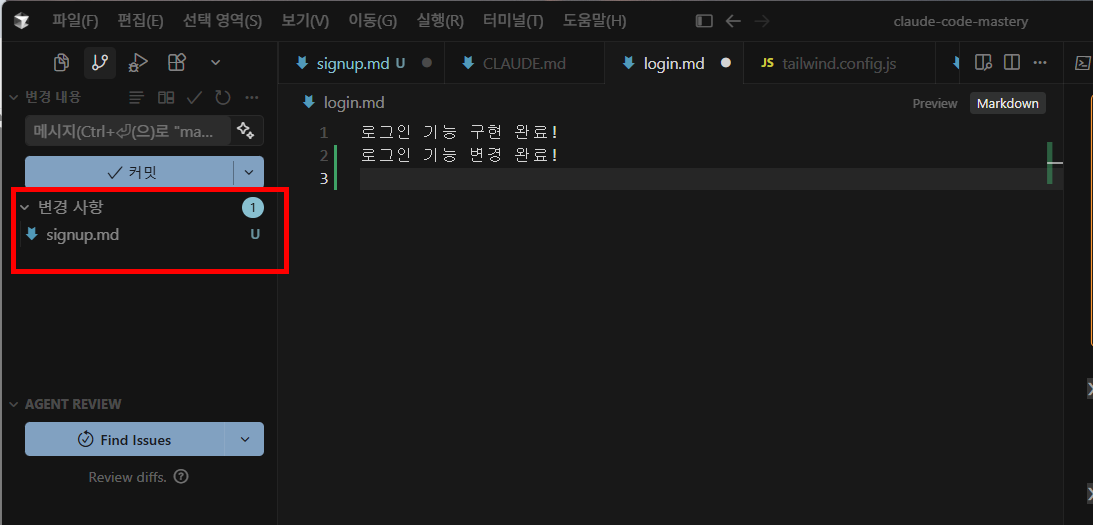Click text line 로그인 기능 구현 완료!
This screenshot has height=525, width=1093.
[460, 132]
